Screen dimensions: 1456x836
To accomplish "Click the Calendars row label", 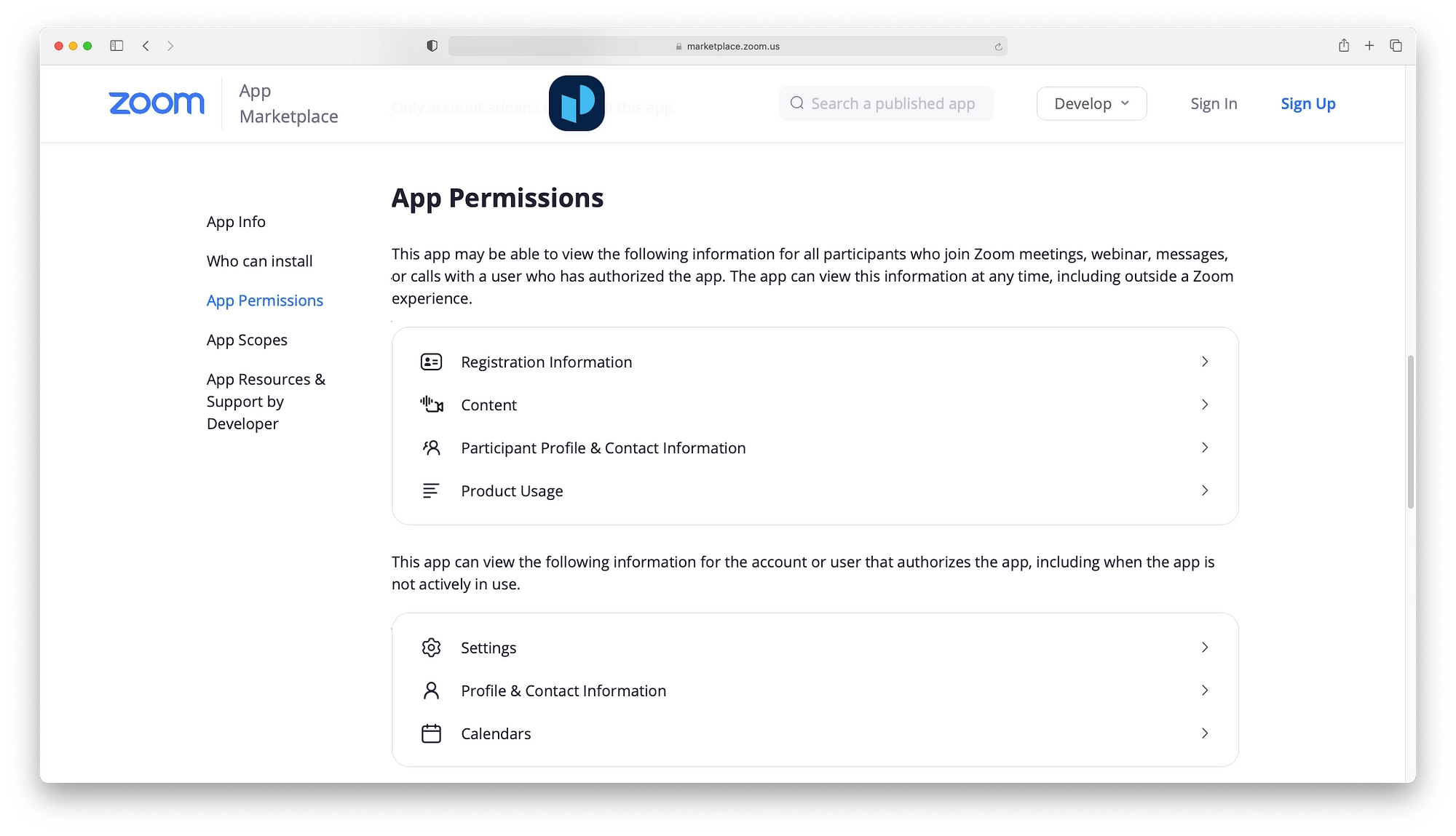I will 496,733.
